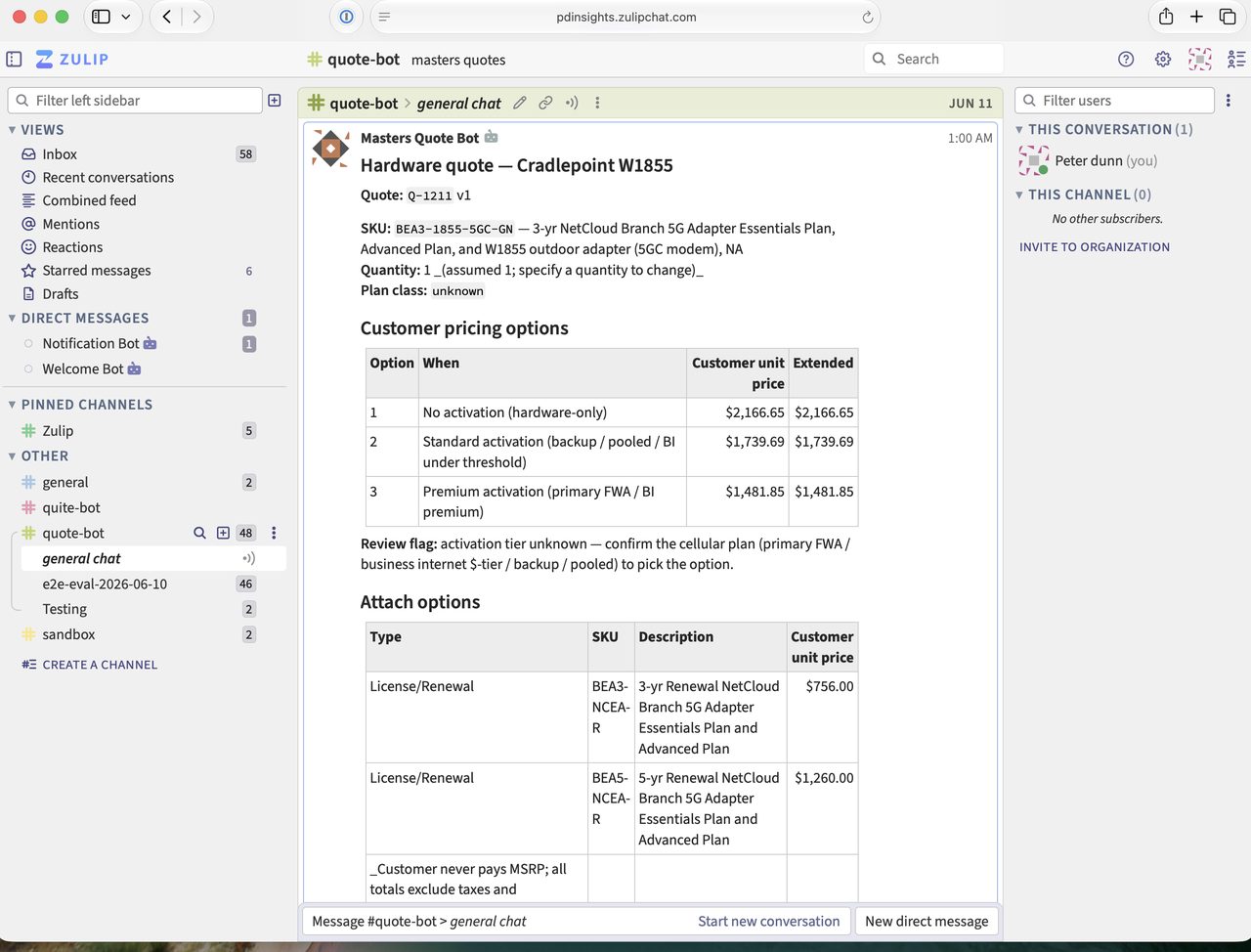Screen dimensions: 1251x952
Task: Edit the general chat topic with pencil icon
Action: coord(520,103)
